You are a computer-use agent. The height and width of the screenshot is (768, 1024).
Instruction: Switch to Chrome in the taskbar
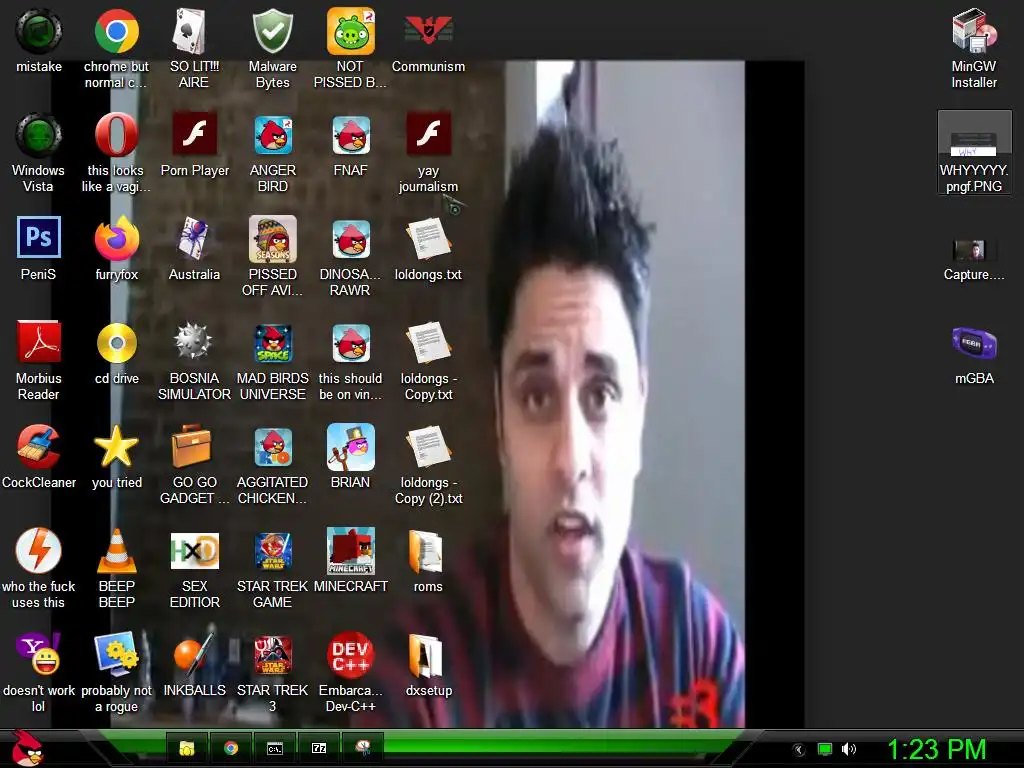tap(231, 748)
